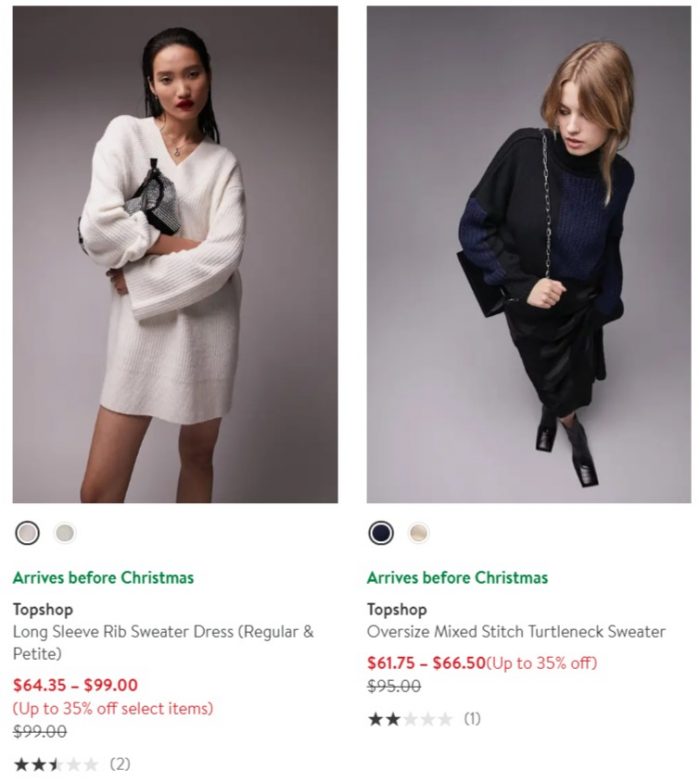700x783 pixels.
Task: Pick the cream swatch for turtleneck sweater
Action: (418, 533)
